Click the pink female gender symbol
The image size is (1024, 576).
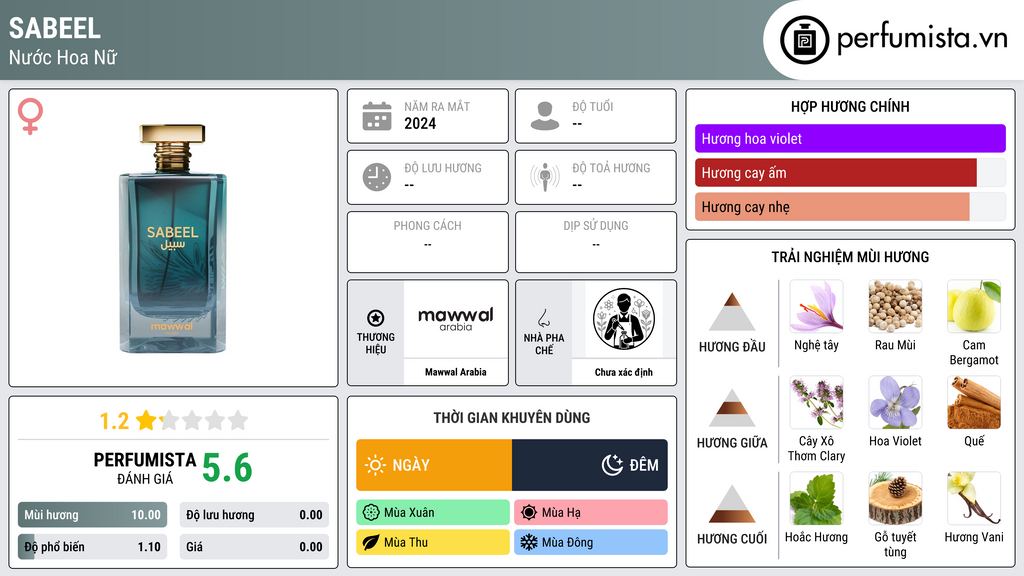click(x=30, y=116)
